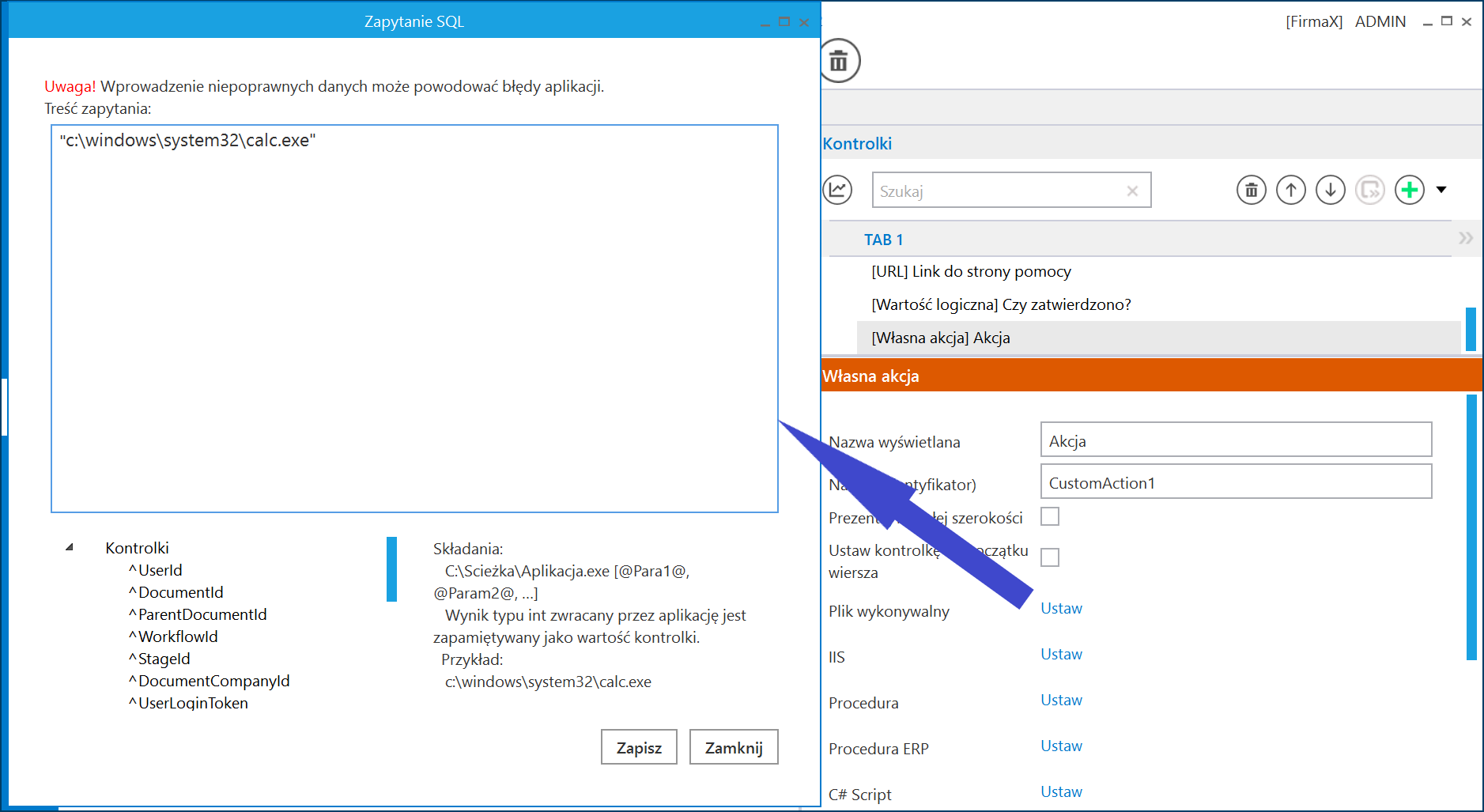The image size is (1484, 812).
Task: Maximize the main ADMIN window
Action: coord(1447,21)
